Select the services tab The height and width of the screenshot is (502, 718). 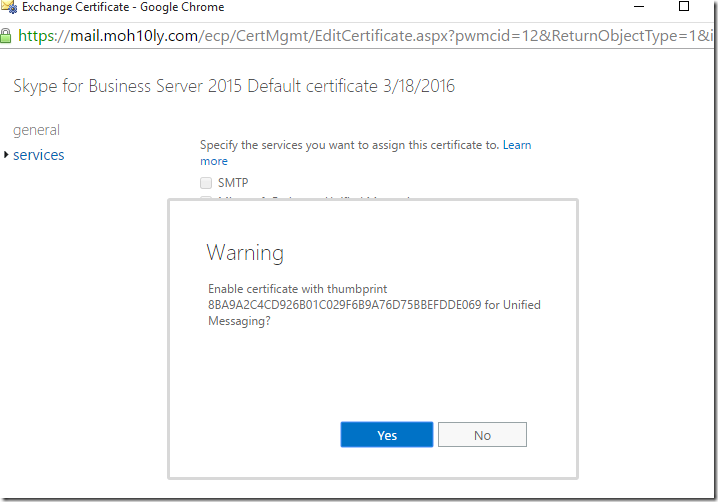tap(38, 155)
